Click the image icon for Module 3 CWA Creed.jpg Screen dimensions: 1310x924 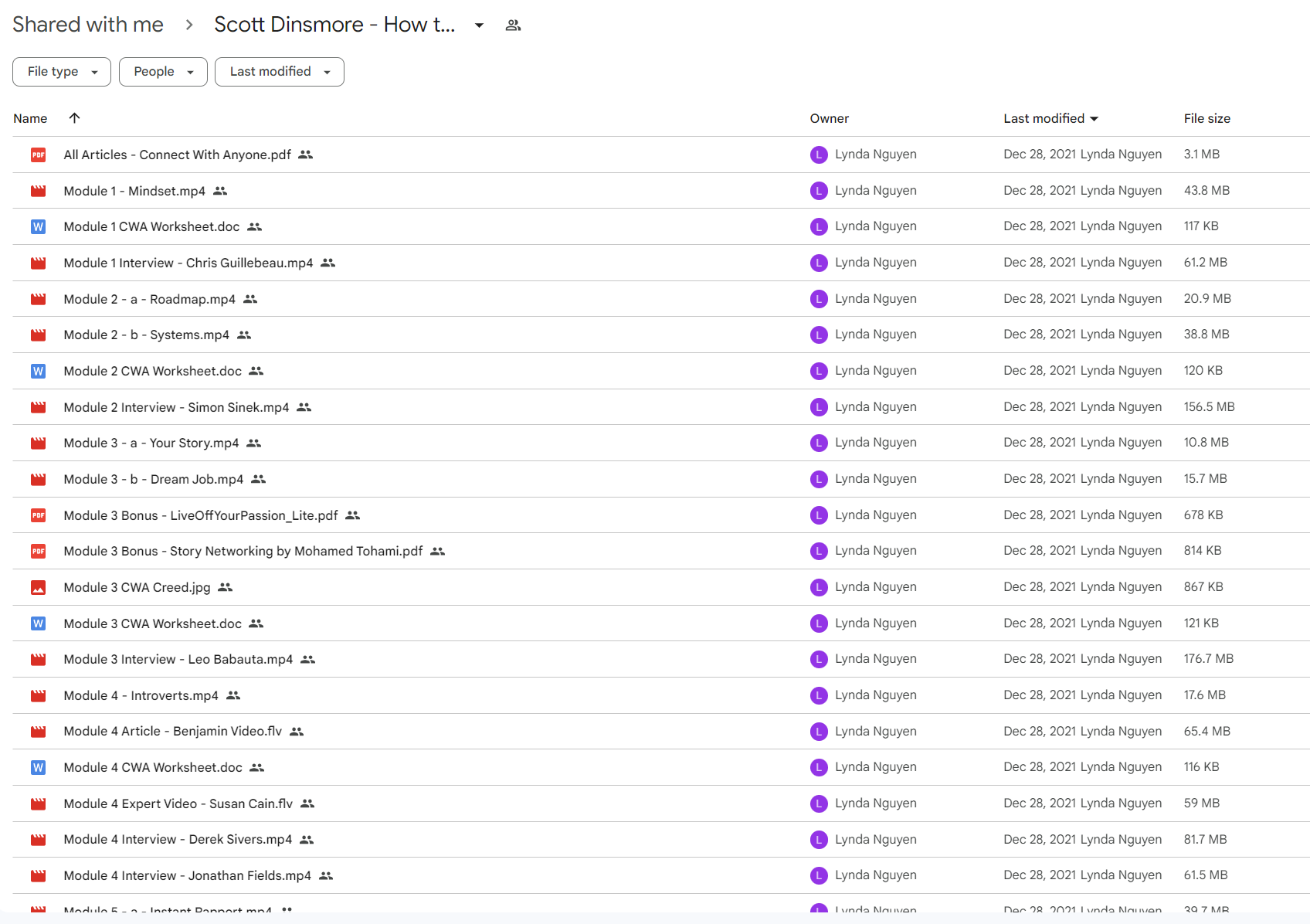[38, 587]
